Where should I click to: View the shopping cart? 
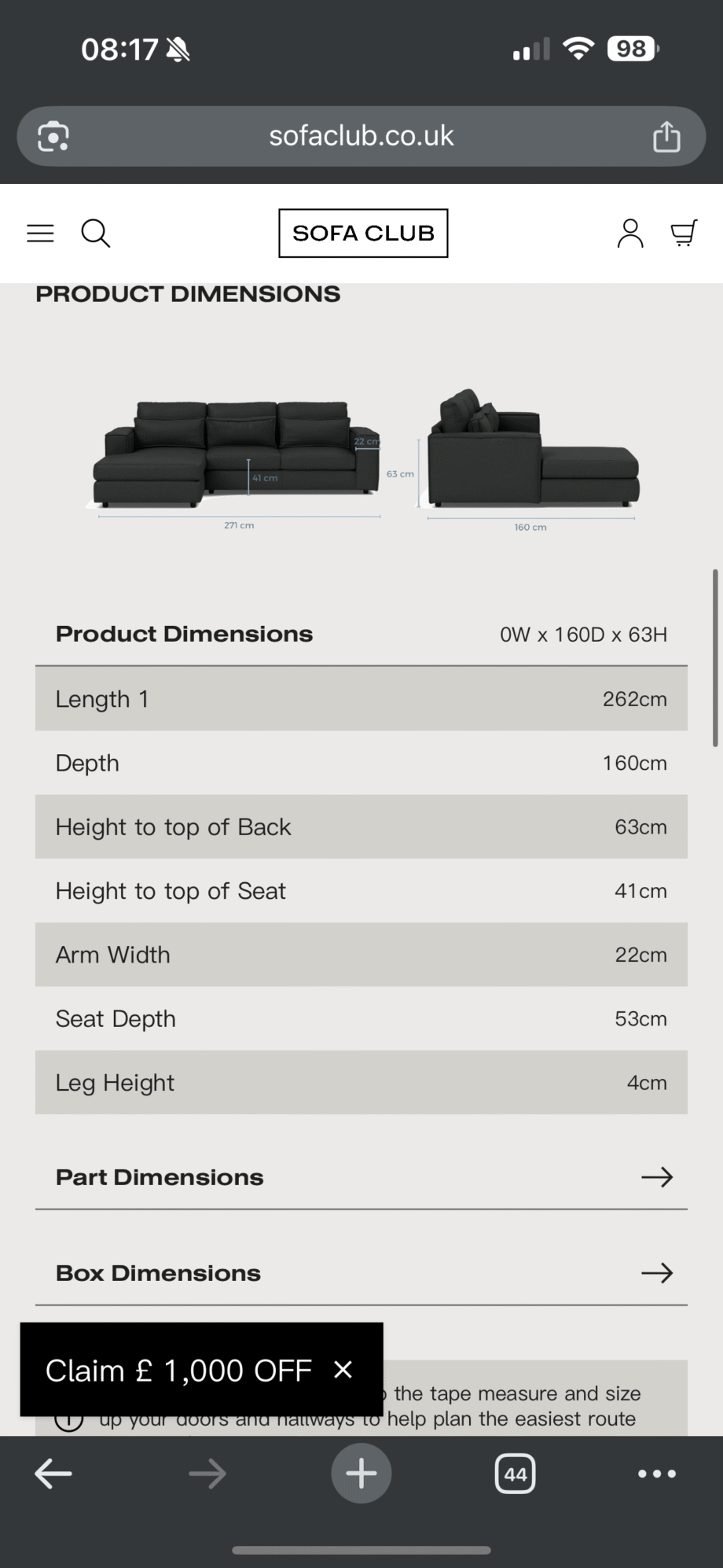[x=684, y=233]
